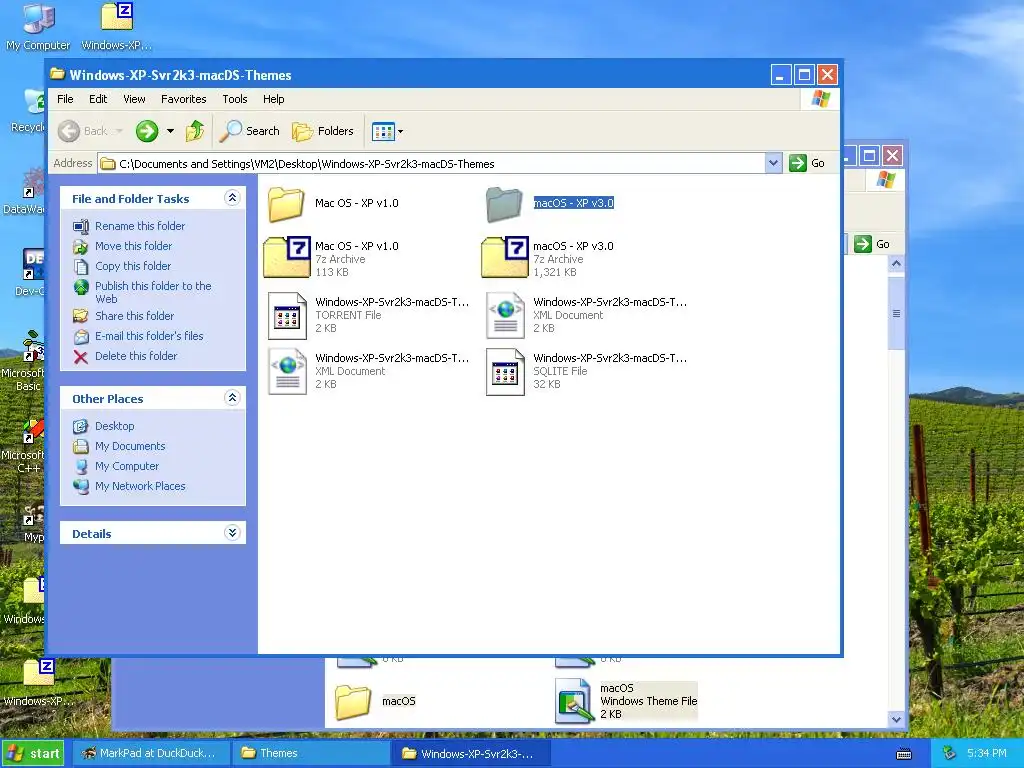Image resolution: width=1024 pixels, height=768 pixels.
Task: Open the View menu
Action: click(x=135, y=99)
